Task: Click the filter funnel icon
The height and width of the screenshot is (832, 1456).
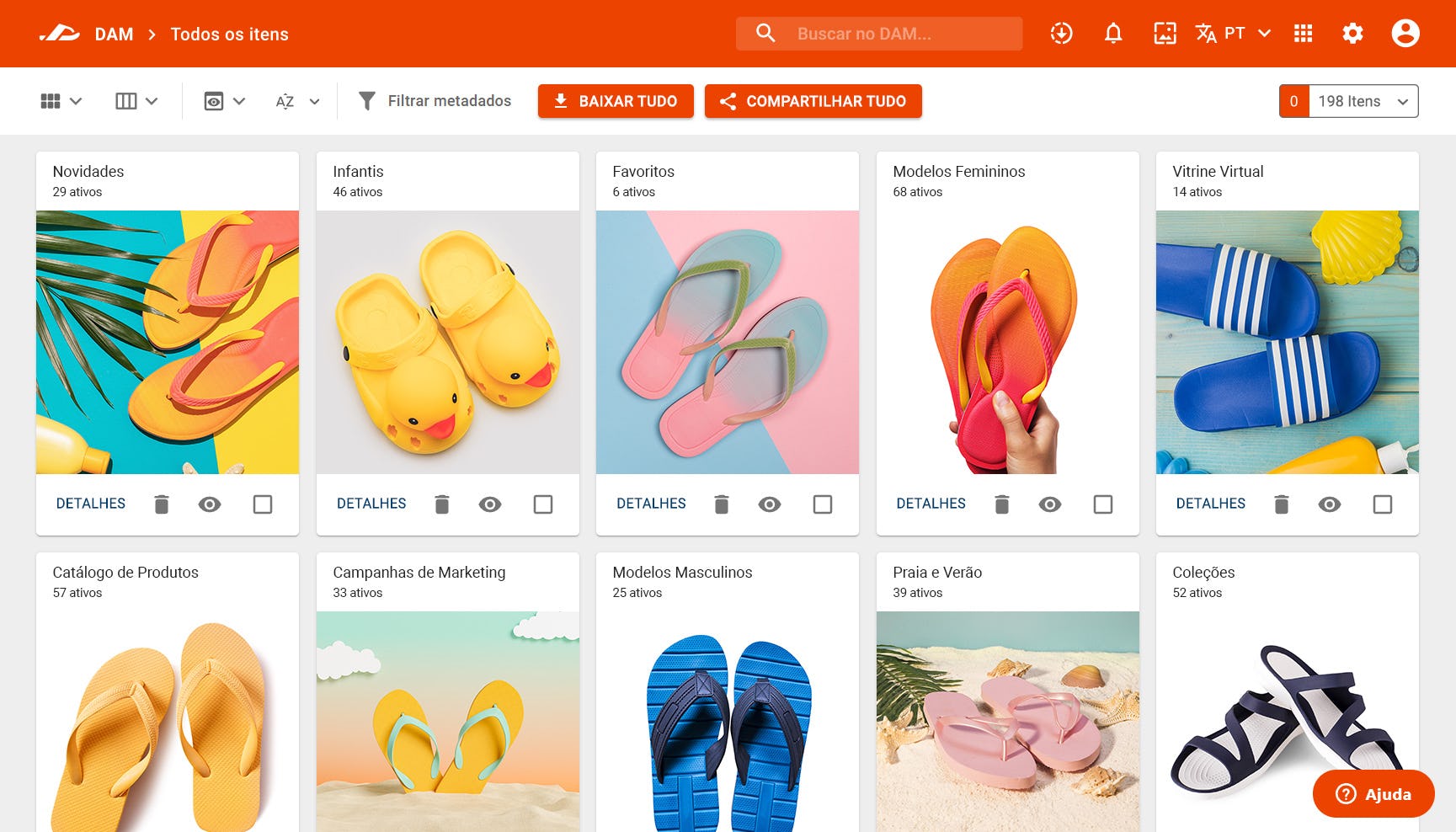Action: click(366, 101)
